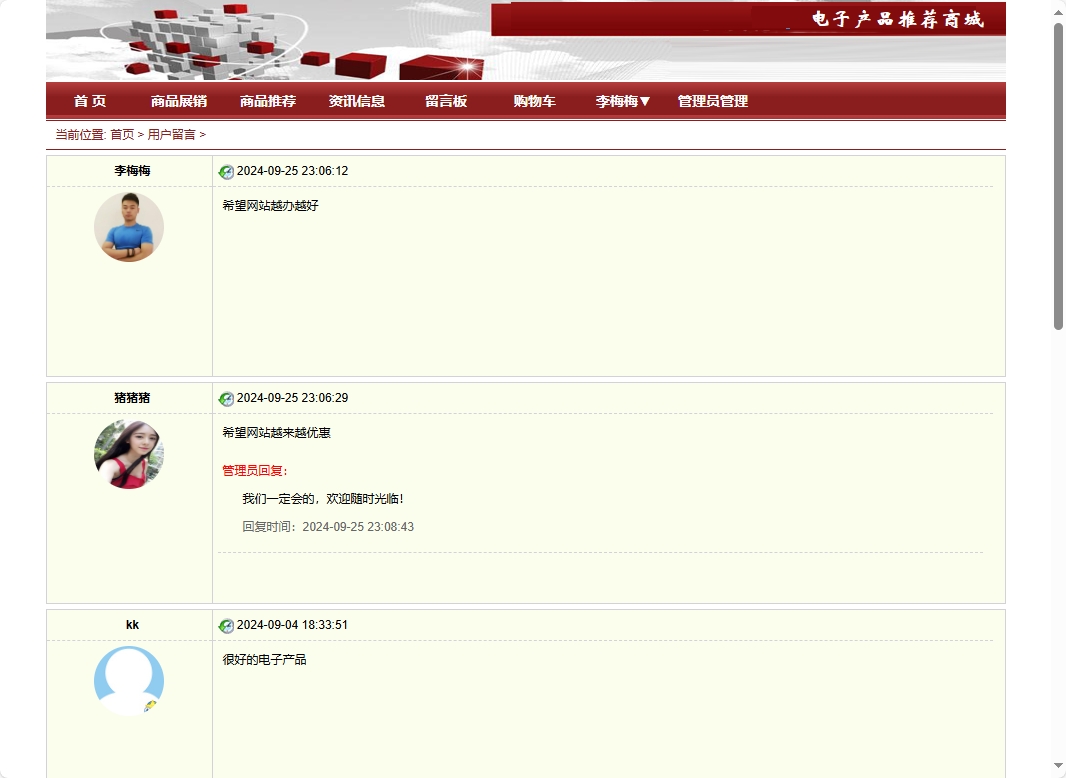Open 商品推荐 in the navigation bar
The width and height of the screenshot is (1066, 778).
pos(266,100)
